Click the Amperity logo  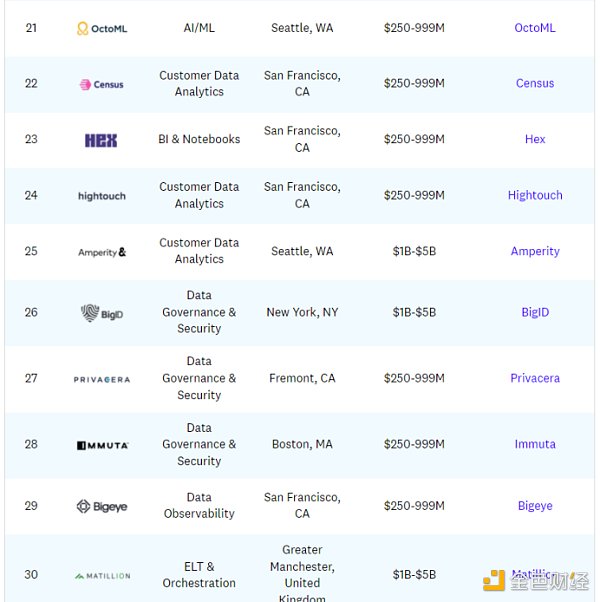tap(102, 252)
